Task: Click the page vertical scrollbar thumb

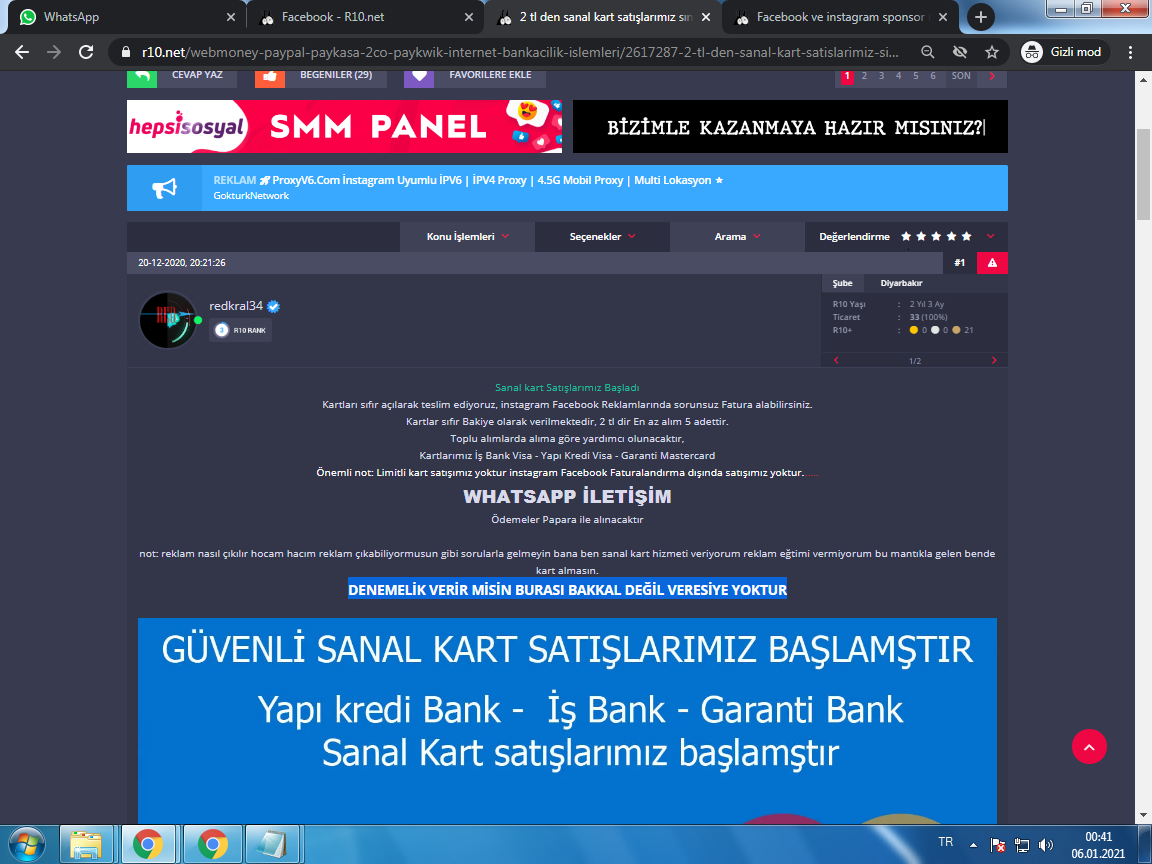Action: point(1143,174)
